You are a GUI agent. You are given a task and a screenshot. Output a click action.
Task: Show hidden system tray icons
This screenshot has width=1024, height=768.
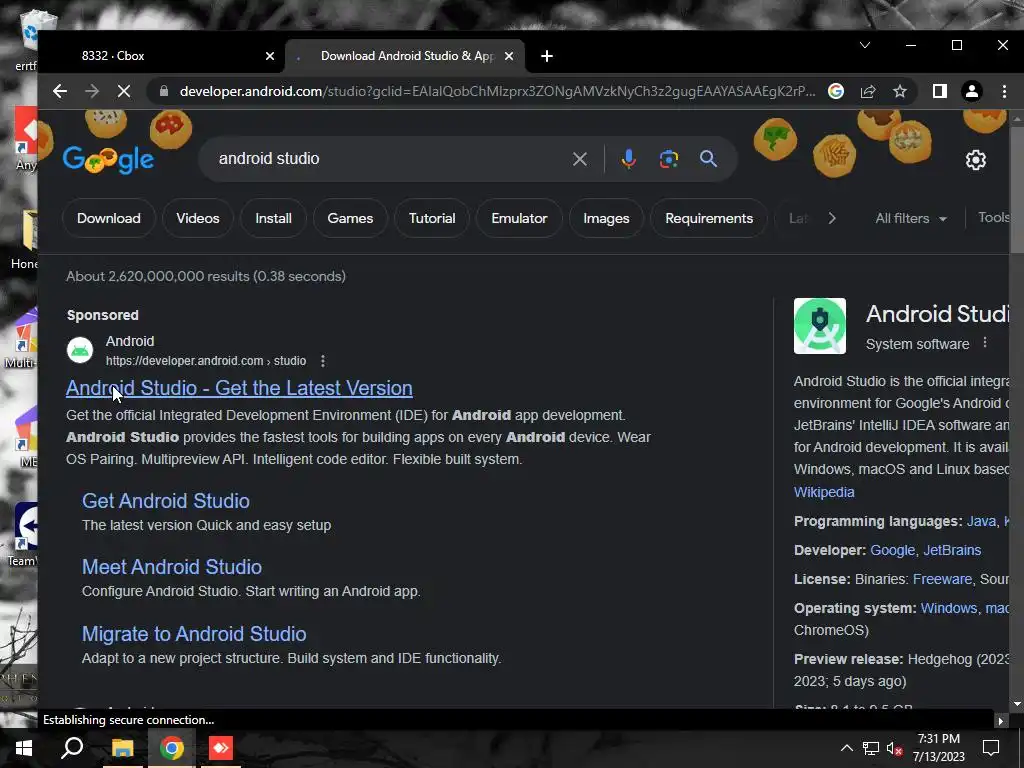pyautogui.click(x=846, y=748)
